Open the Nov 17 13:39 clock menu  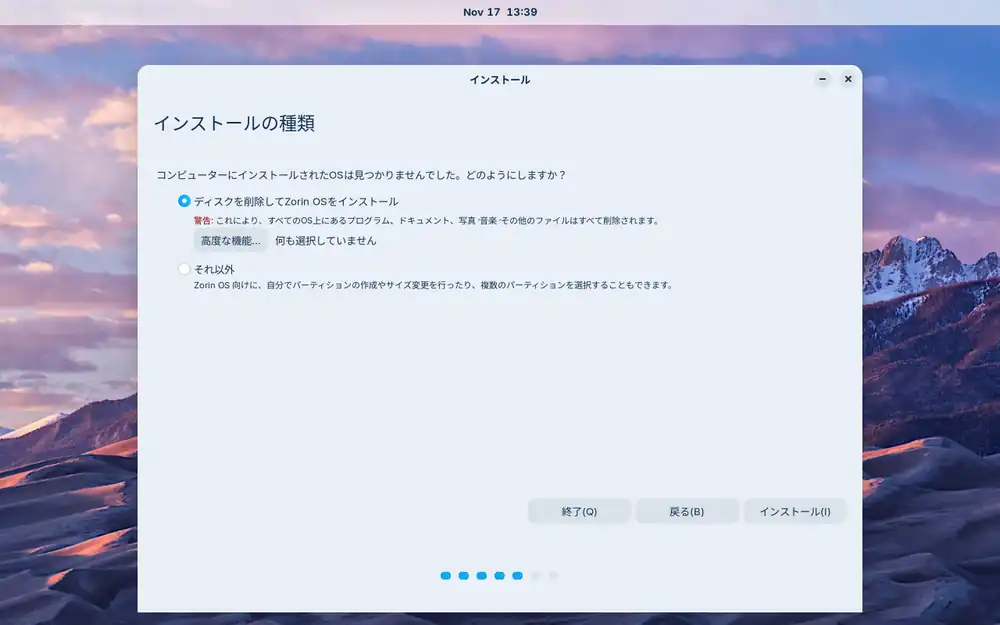(500, 12)
